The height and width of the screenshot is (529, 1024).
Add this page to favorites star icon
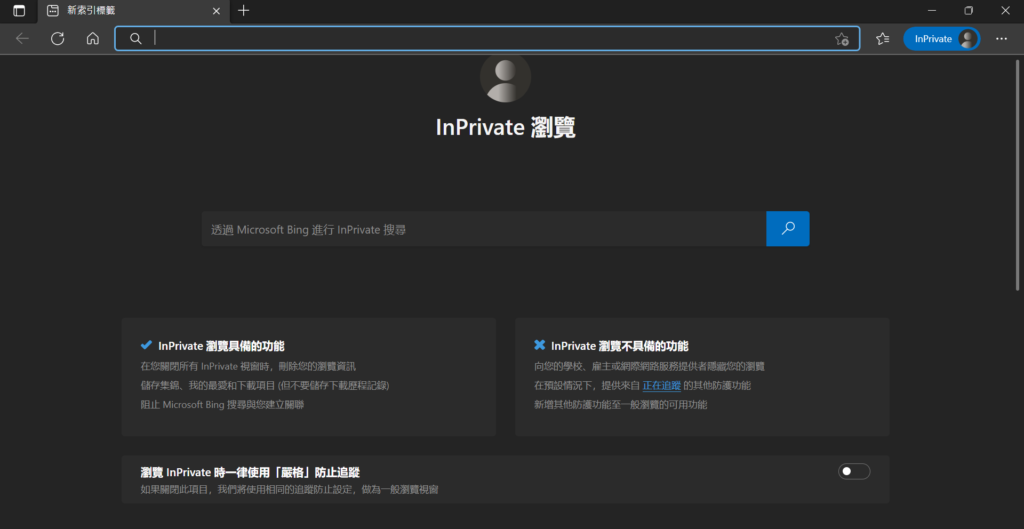[842, 39]
